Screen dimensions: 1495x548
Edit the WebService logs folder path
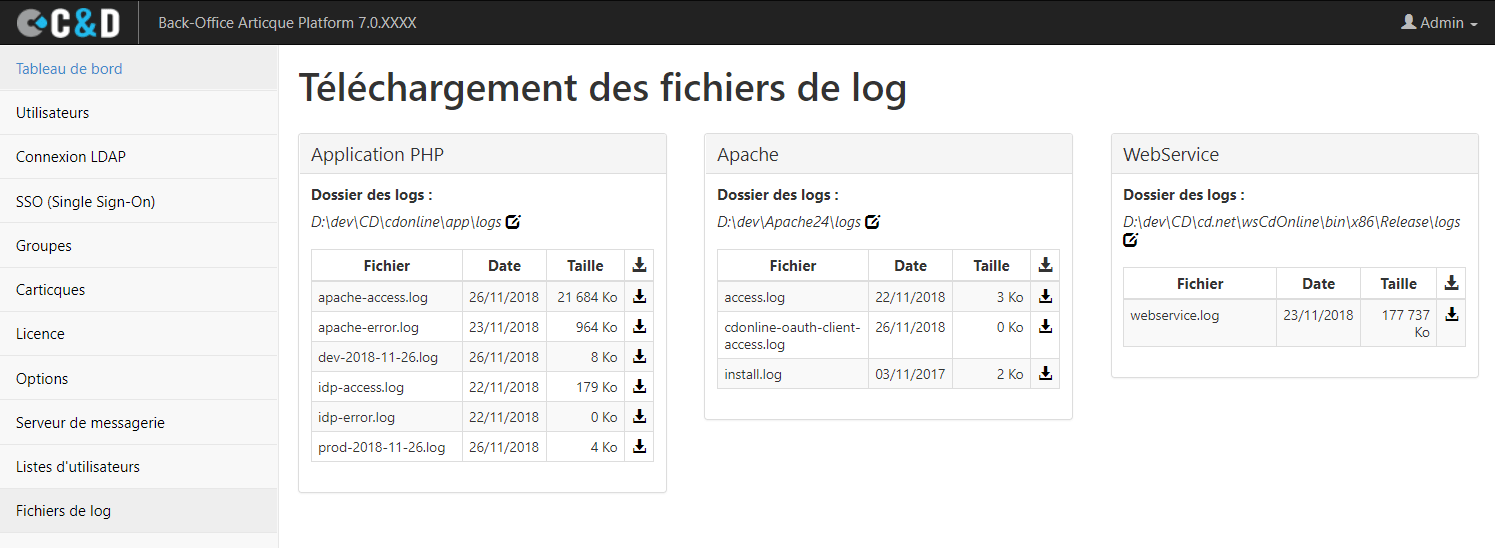1131,240
